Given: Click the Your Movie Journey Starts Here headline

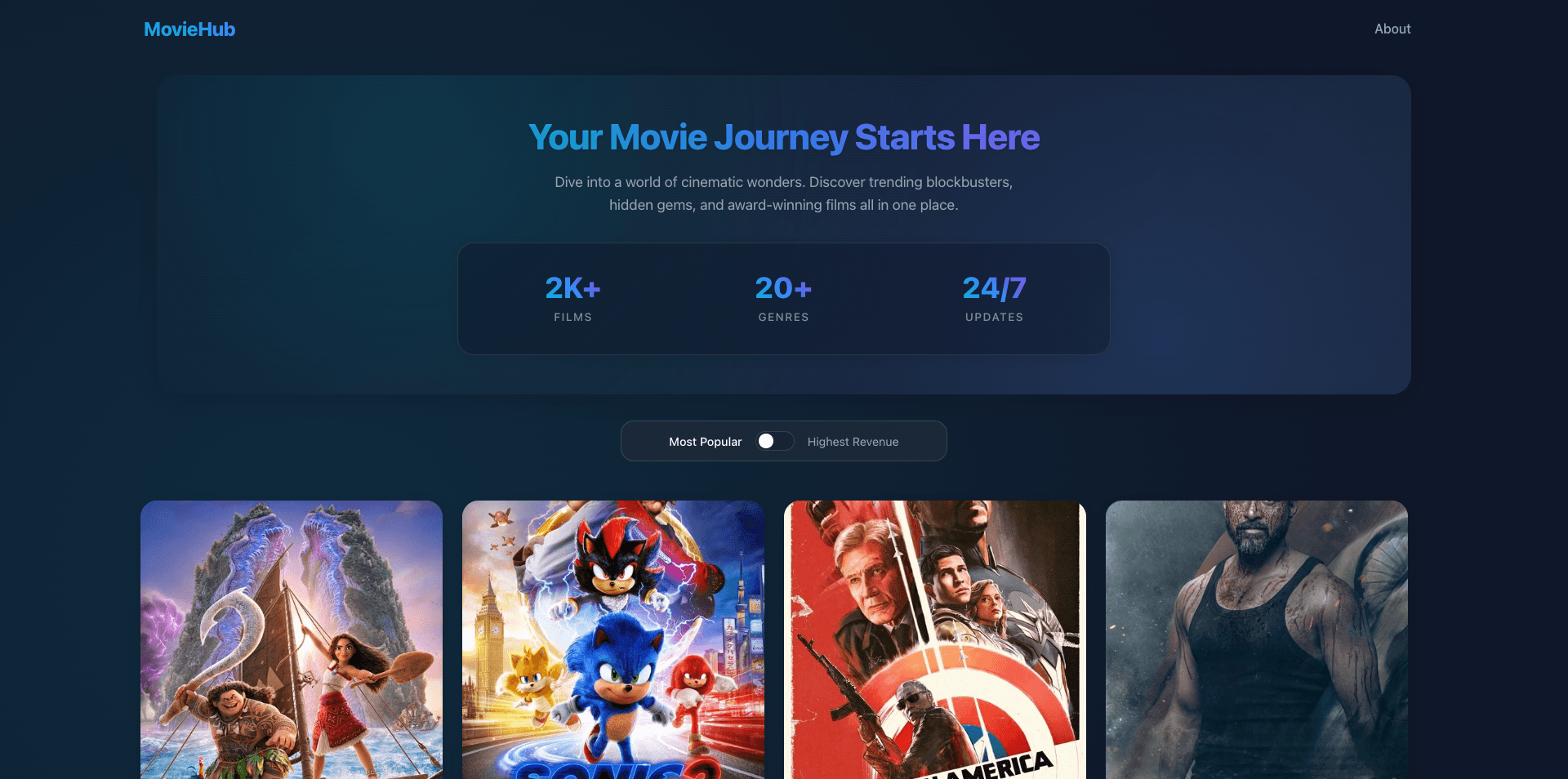Looking at the screenshot, I should click(784, 137).
